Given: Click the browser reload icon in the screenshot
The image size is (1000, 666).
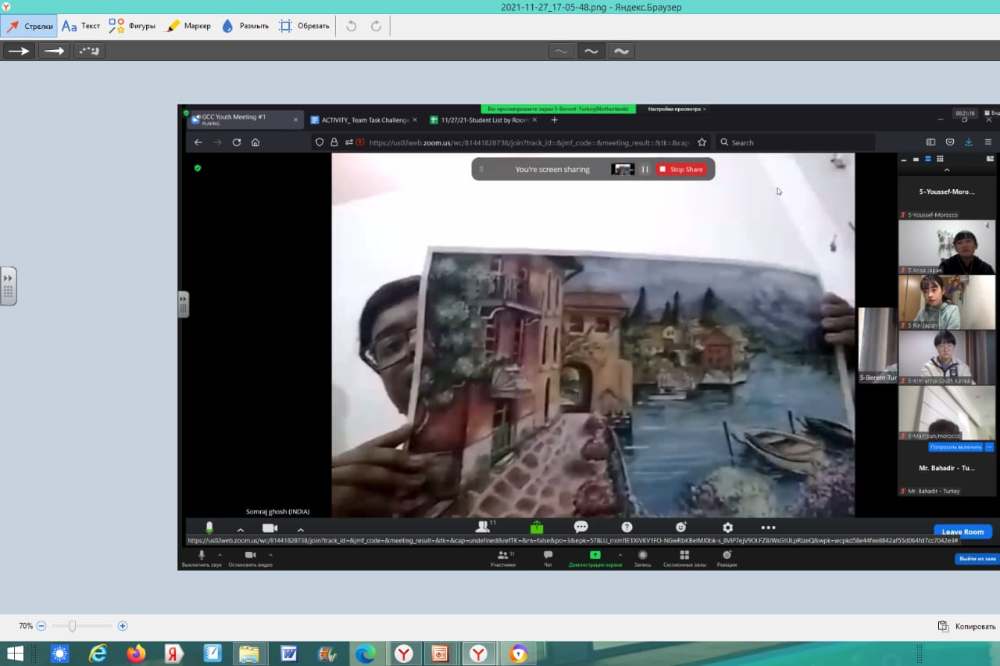Looking at the screenshot, I should click(237, 142).
